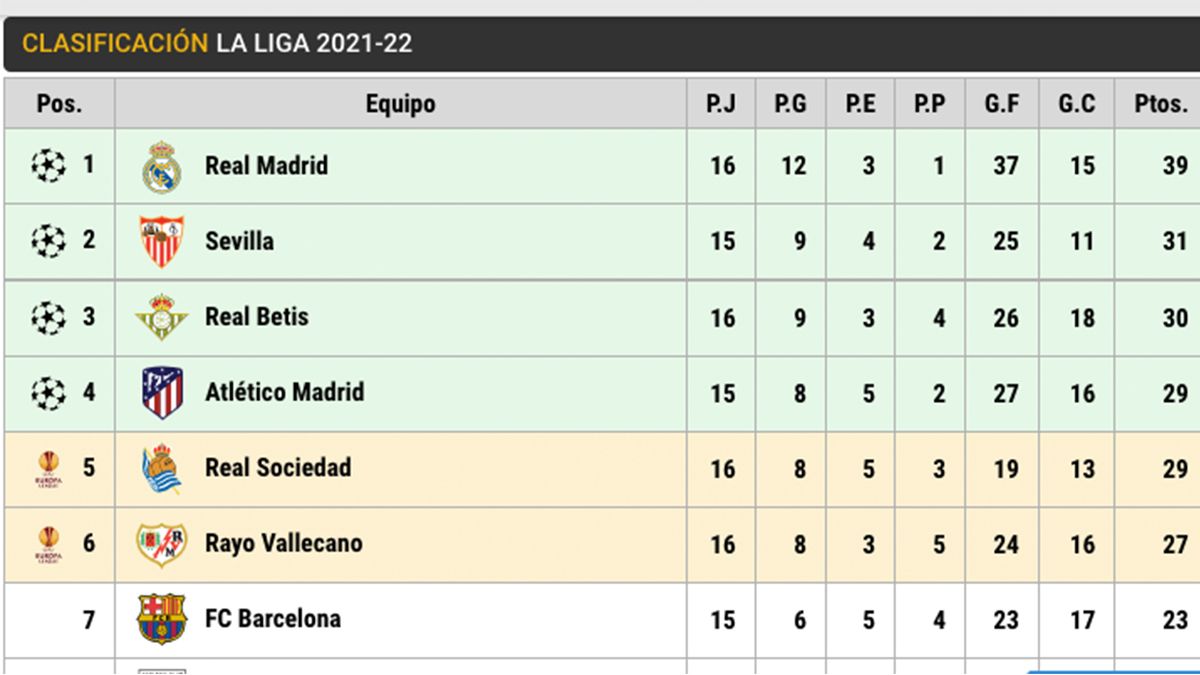Image resolution: width=1200 pixels, height=675 pixels.
Task: Click the Real Madrid crest icon
Action: pos(161,167)
